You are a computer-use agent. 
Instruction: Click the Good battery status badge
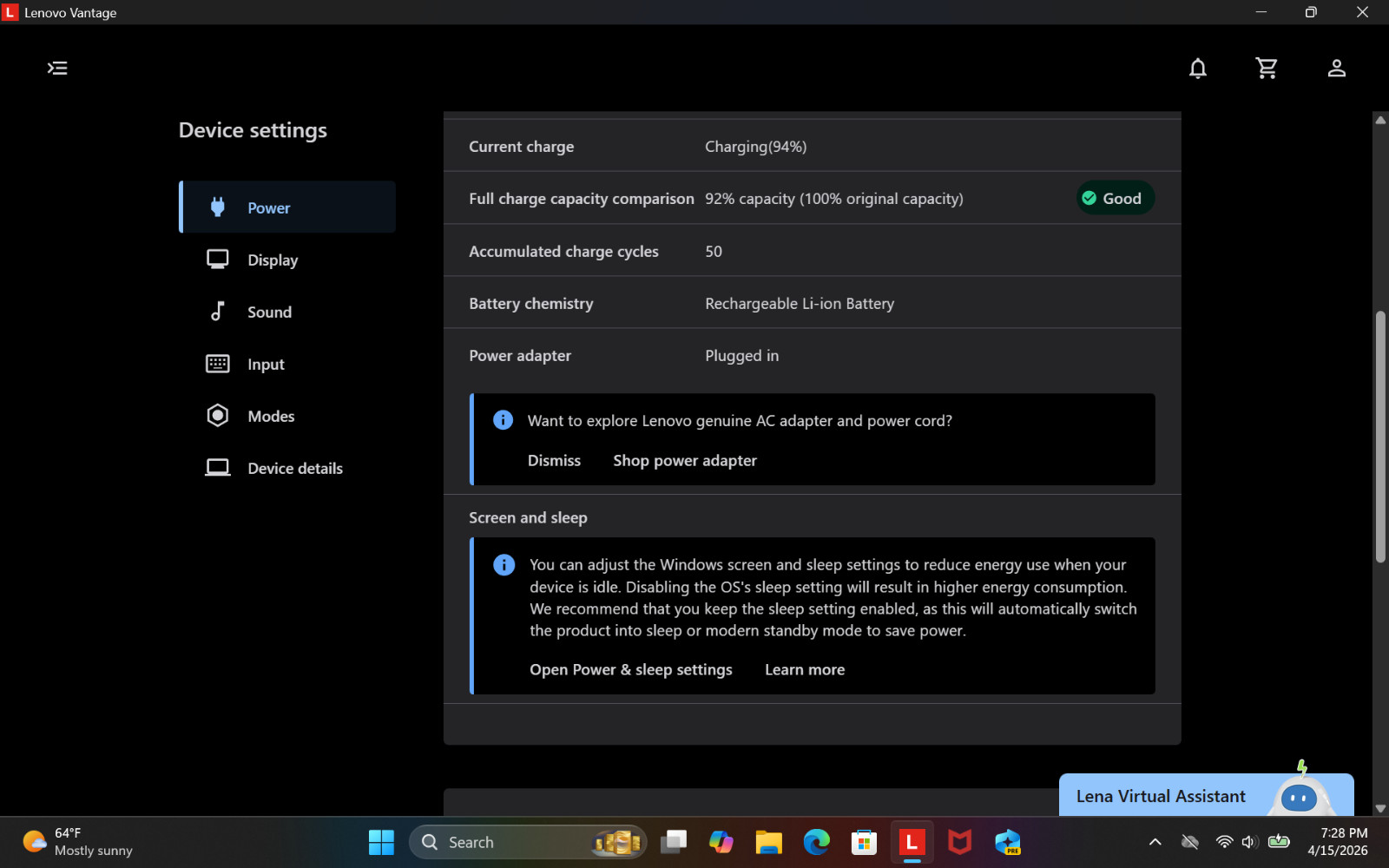1116,198
